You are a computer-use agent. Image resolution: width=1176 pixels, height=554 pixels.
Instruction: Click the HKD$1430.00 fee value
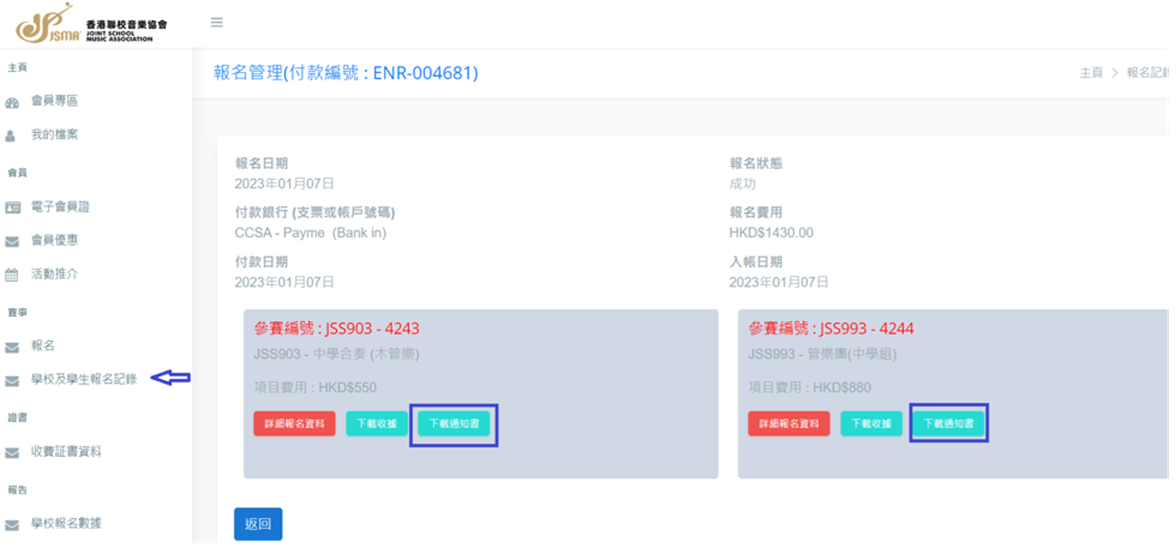coord(771,233)
